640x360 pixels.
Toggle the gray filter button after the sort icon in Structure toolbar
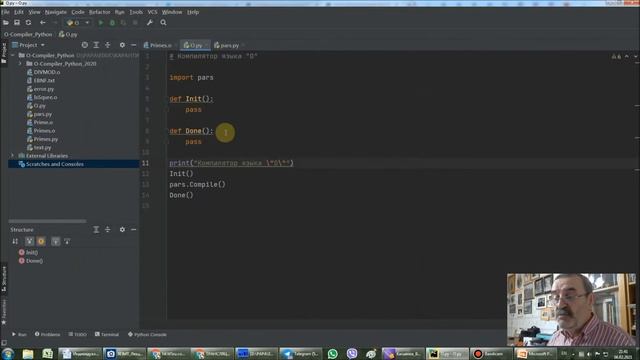point(29,241)
